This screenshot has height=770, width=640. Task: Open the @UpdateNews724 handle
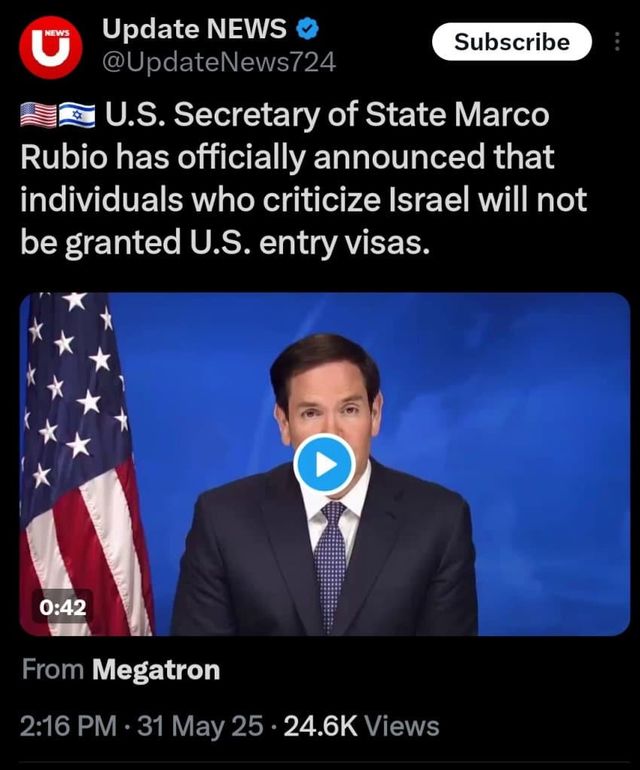[219, 62]
